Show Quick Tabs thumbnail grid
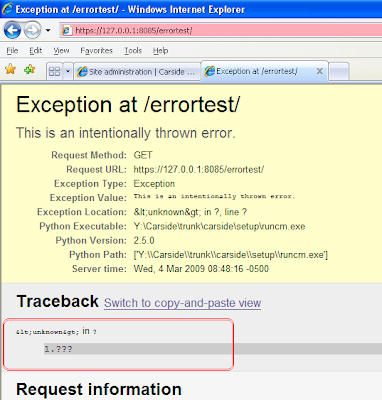Image resolution: width=382 pixels, height=400 pixels. pyautogui.click(x=54, y=71)
